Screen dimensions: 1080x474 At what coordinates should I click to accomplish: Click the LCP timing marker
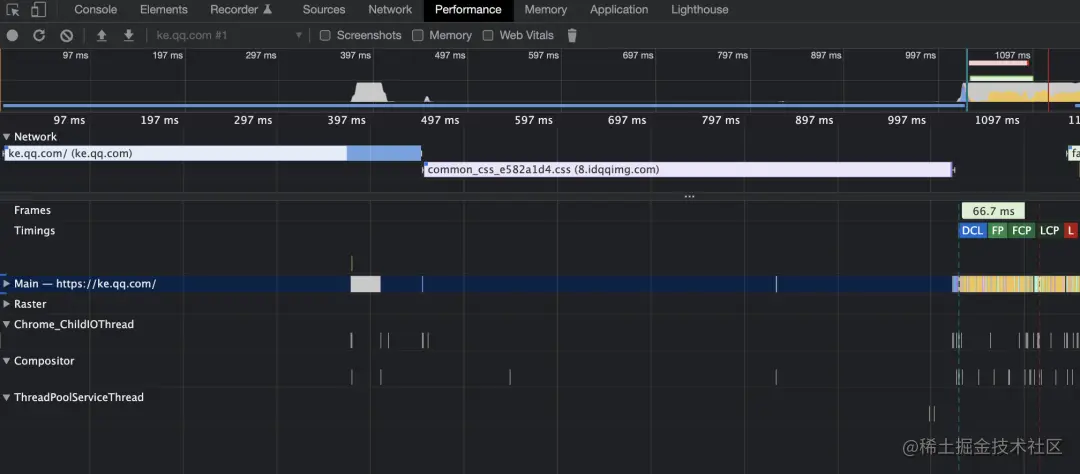click(x=1049, y=231)
